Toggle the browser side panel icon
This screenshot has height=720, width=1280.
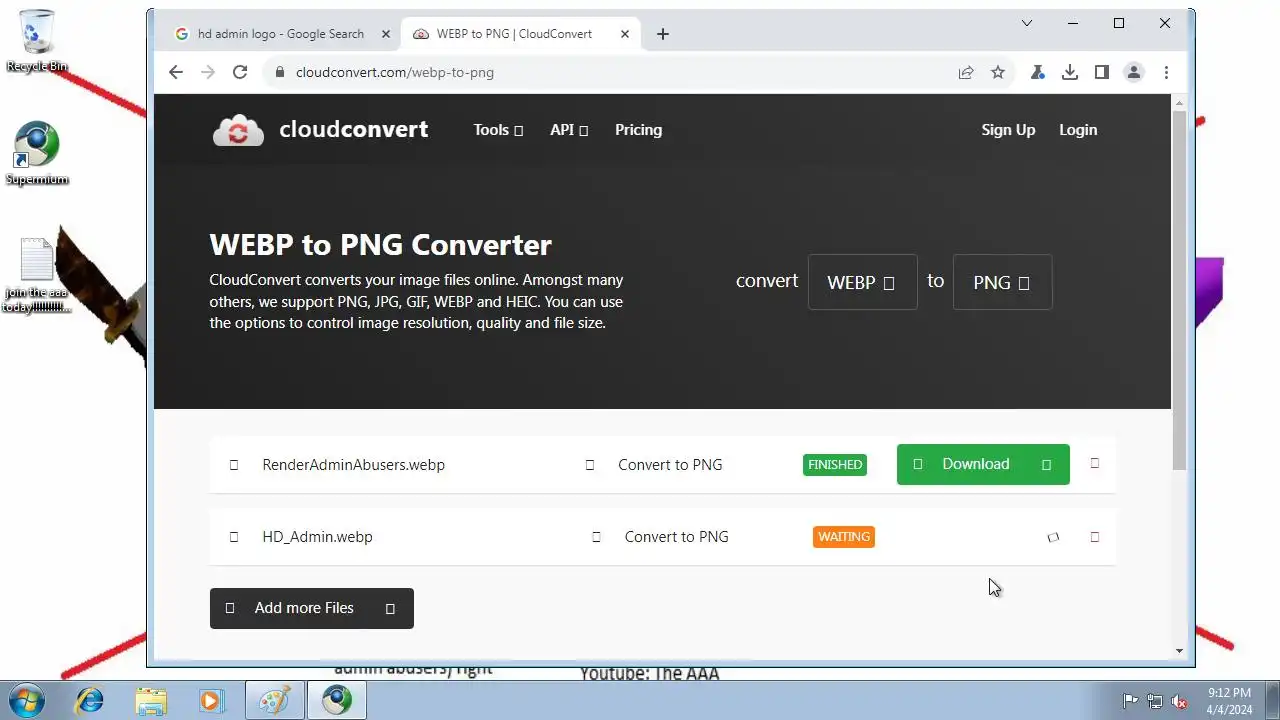[x=1102, y=72]
